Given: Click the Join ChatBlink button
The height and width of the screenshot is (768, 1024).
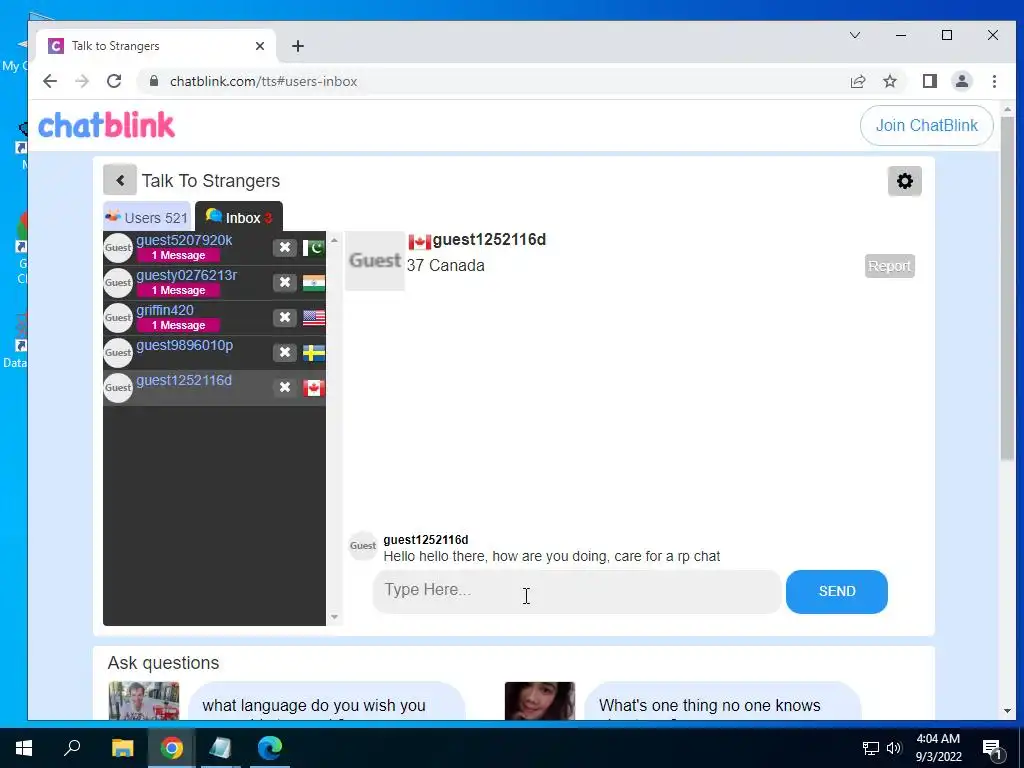Looking at the screenshot, I should 926,125.
